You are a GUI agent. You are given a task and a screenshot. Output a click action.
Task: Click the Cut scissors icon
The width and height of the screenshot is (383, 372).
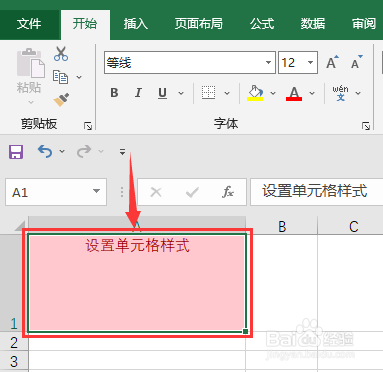click(61, 54)
